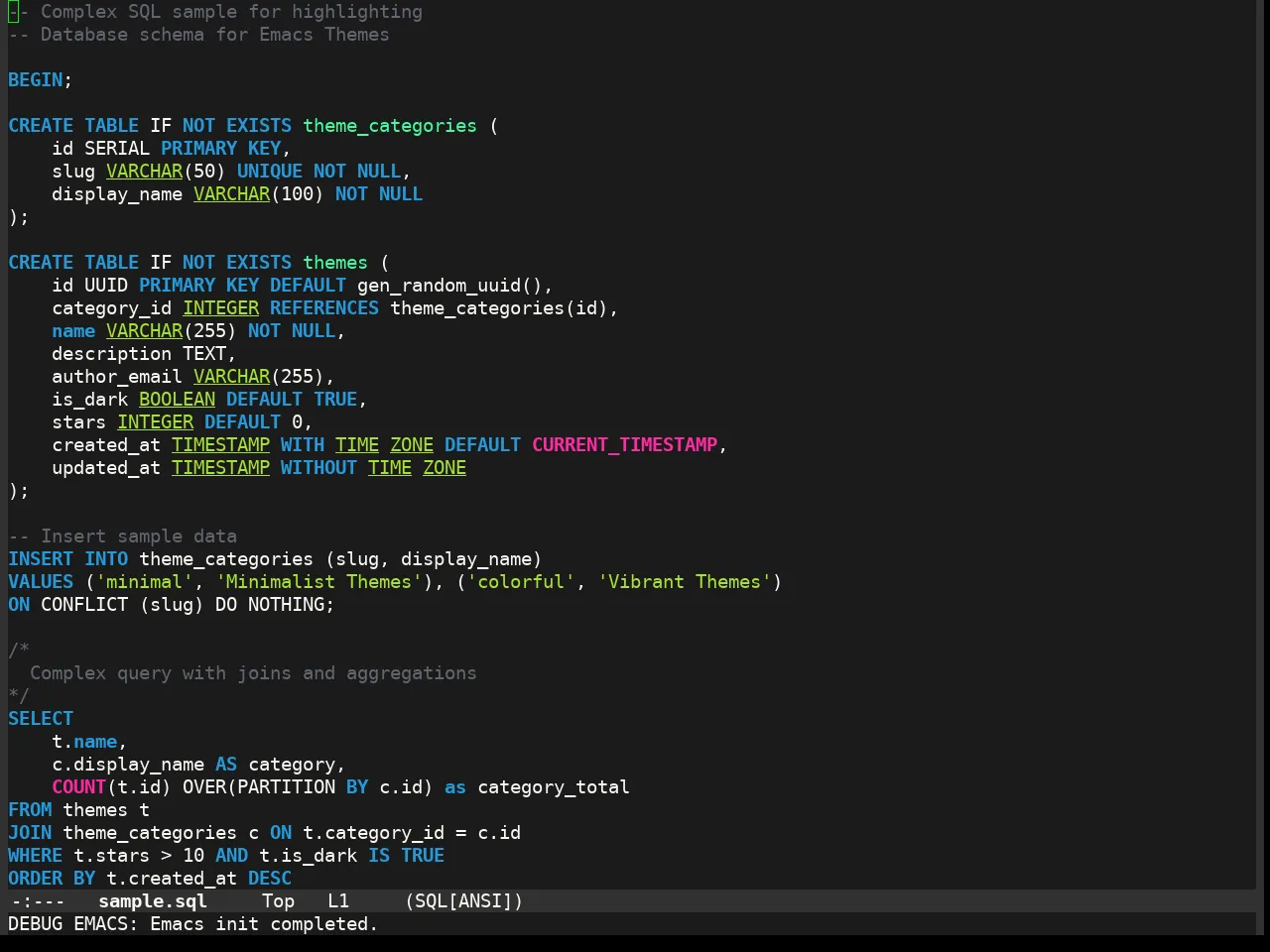This screenshot has height=952, width=1270.
Task: Click AND keyword in WHERE clause
Action: (231, 856)
